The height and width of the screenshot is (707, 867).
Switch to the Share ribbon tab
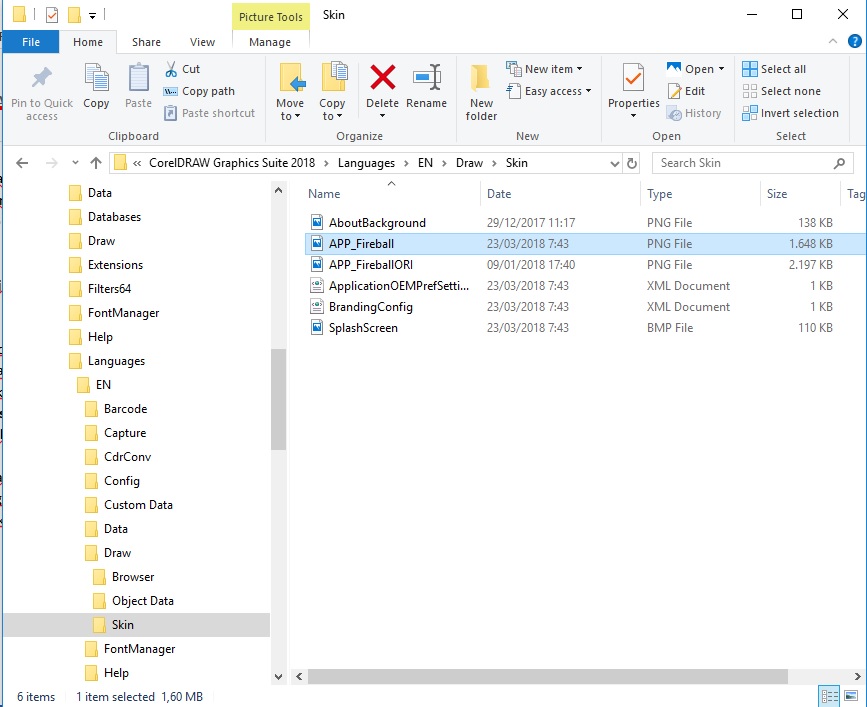click(x=146, y=42)
